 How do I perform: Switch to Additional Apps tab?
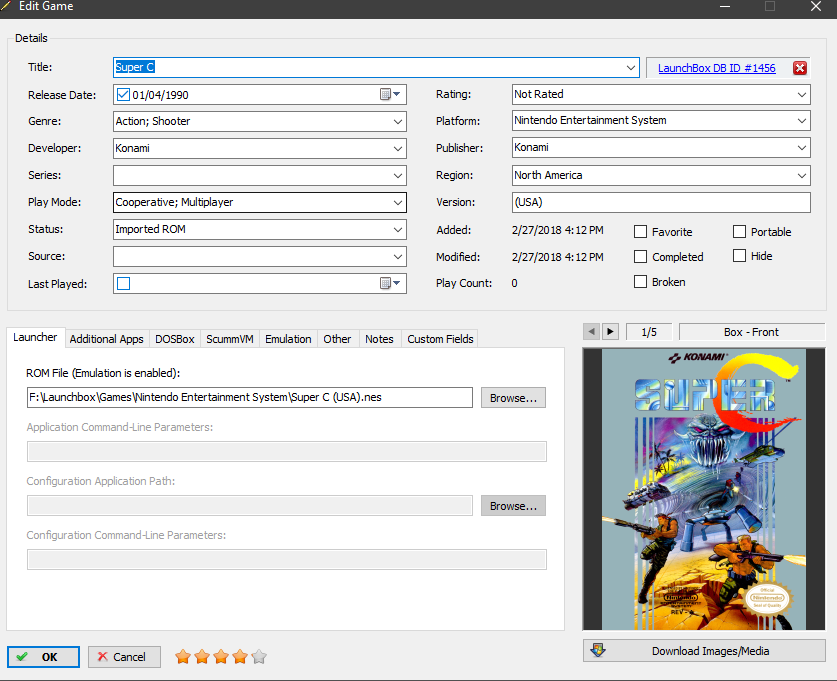(x=107, y=339)
